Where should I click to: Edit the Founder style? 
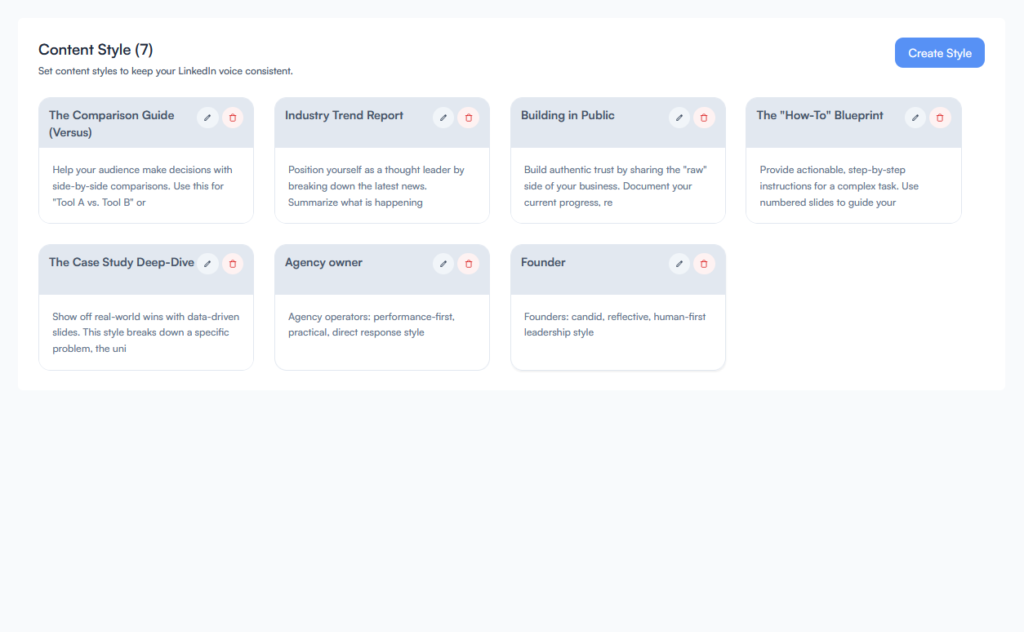pos(679,264)
